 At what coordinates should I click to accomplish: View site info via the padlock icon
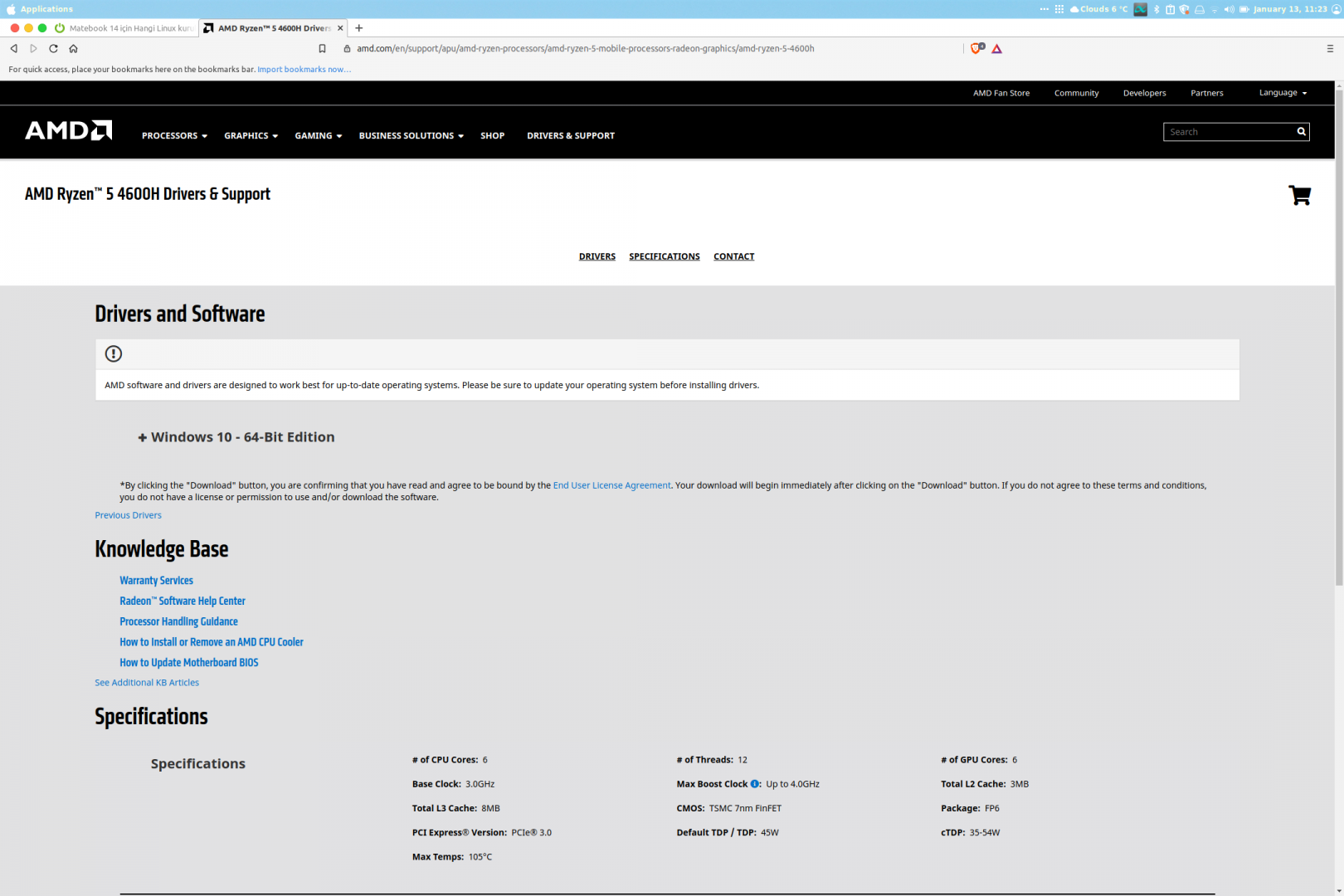click(x=347, y=49)
